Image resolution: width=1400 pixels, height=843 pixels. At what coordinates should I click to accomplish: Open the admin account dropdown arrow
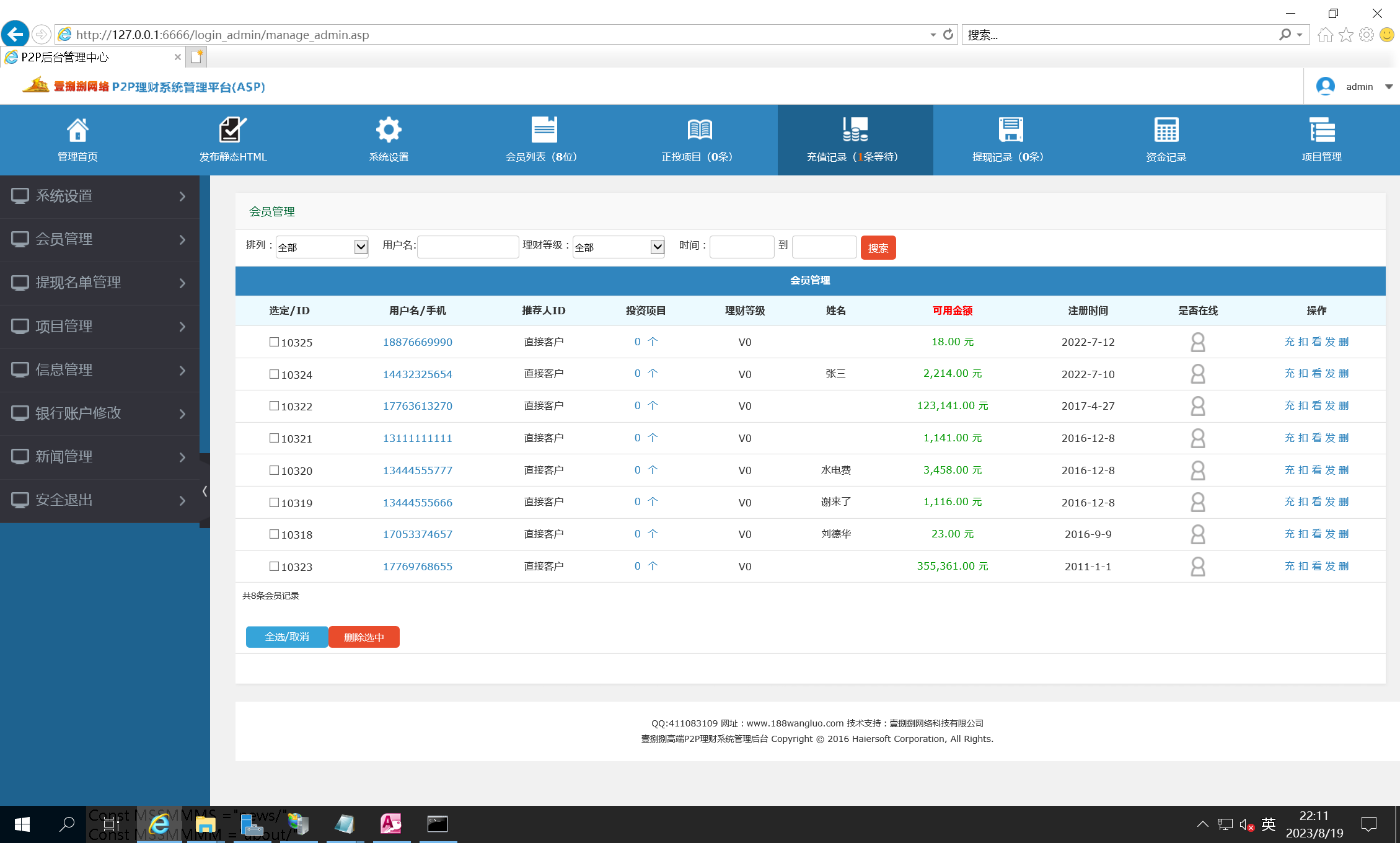pos(1389,87)
